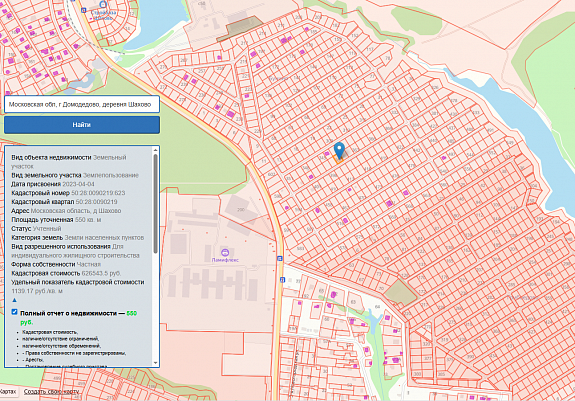Click the bus stop icon below the road junction

(x=282, y=280)
